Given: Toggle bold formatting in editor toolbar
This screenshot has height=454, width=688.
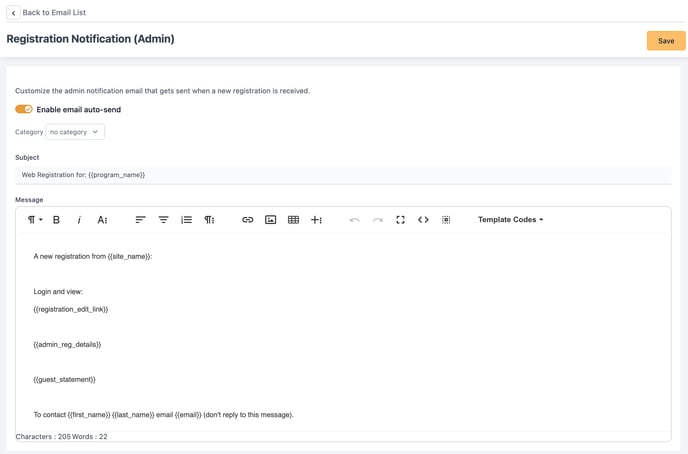Looking at the screenshot, I should [56, 220].
